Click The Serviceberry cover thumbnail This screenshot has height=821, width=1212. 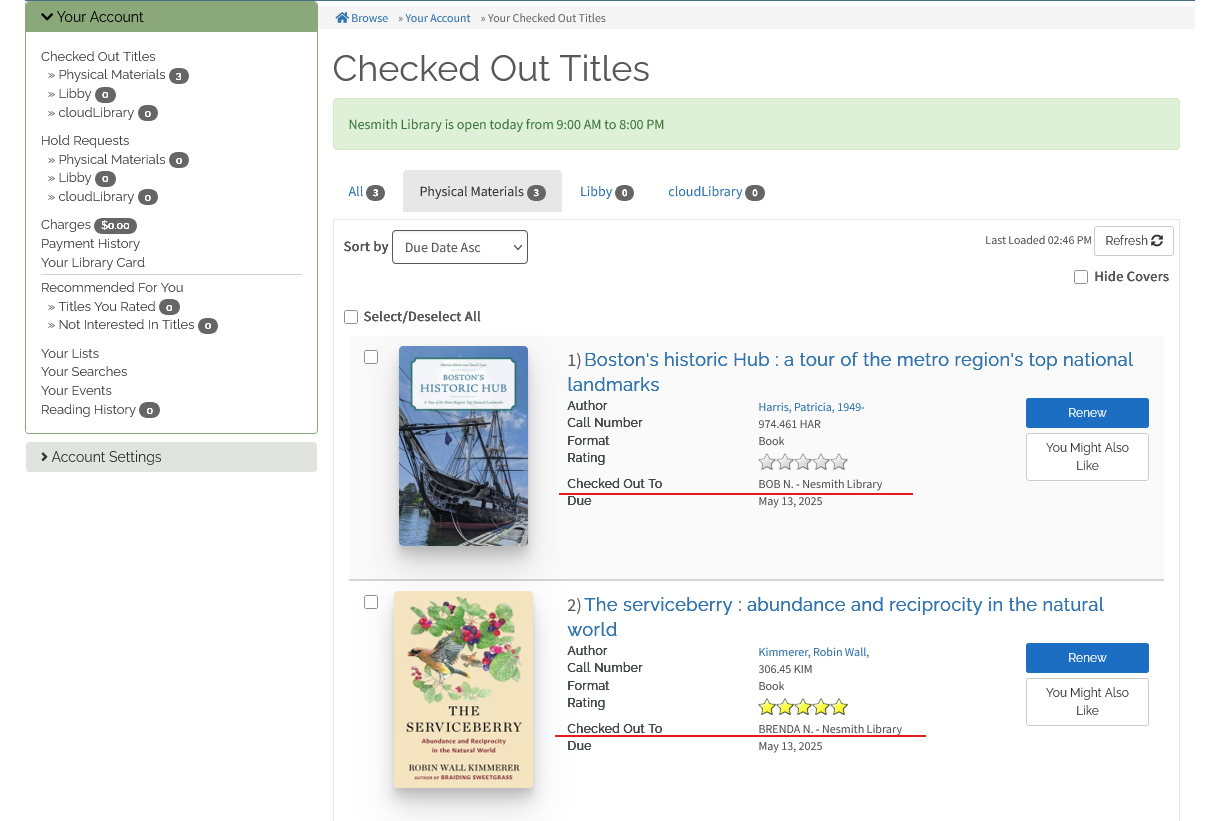click(x=463, y=690)
